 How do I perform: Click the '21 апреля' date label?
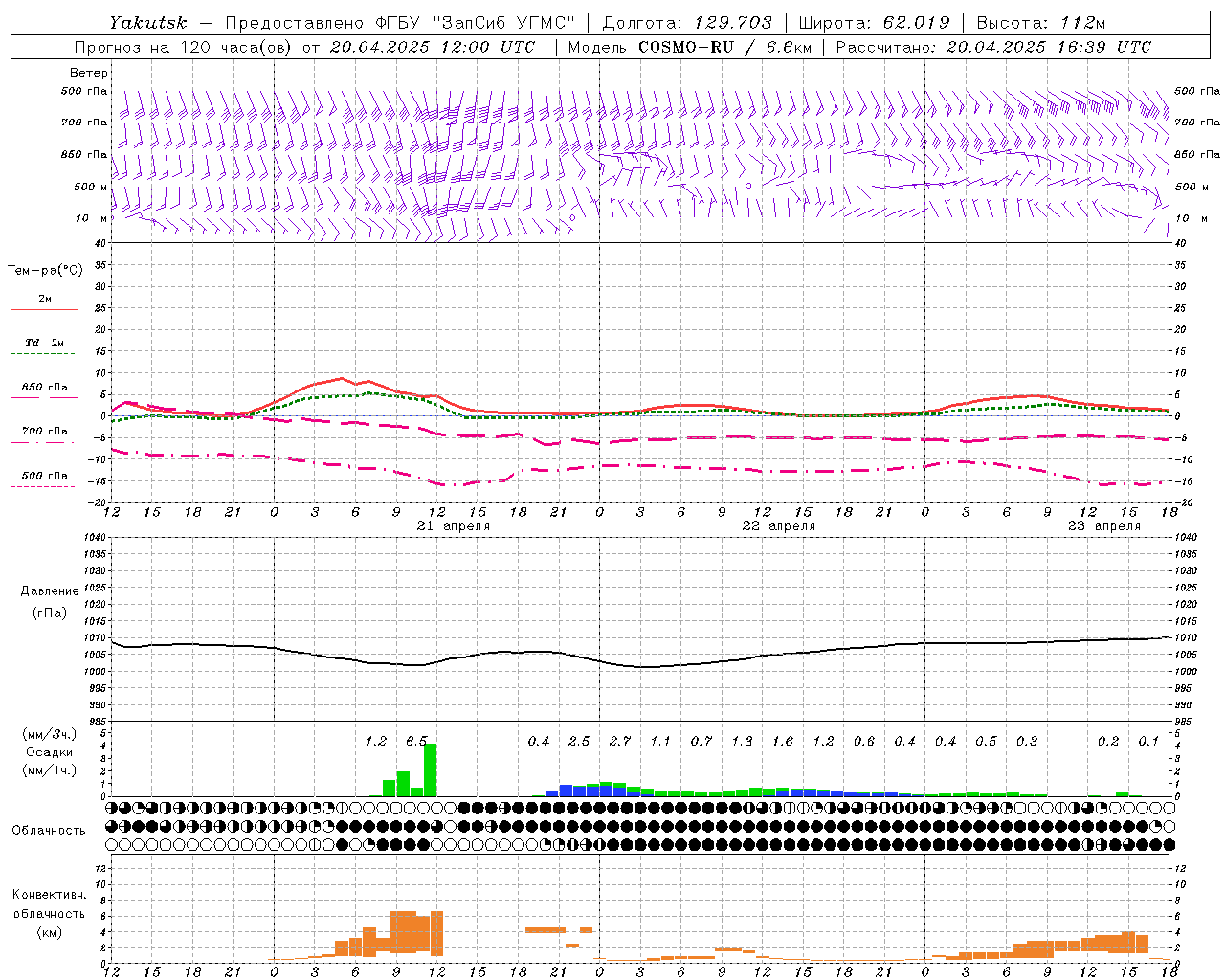coord(453,526)
